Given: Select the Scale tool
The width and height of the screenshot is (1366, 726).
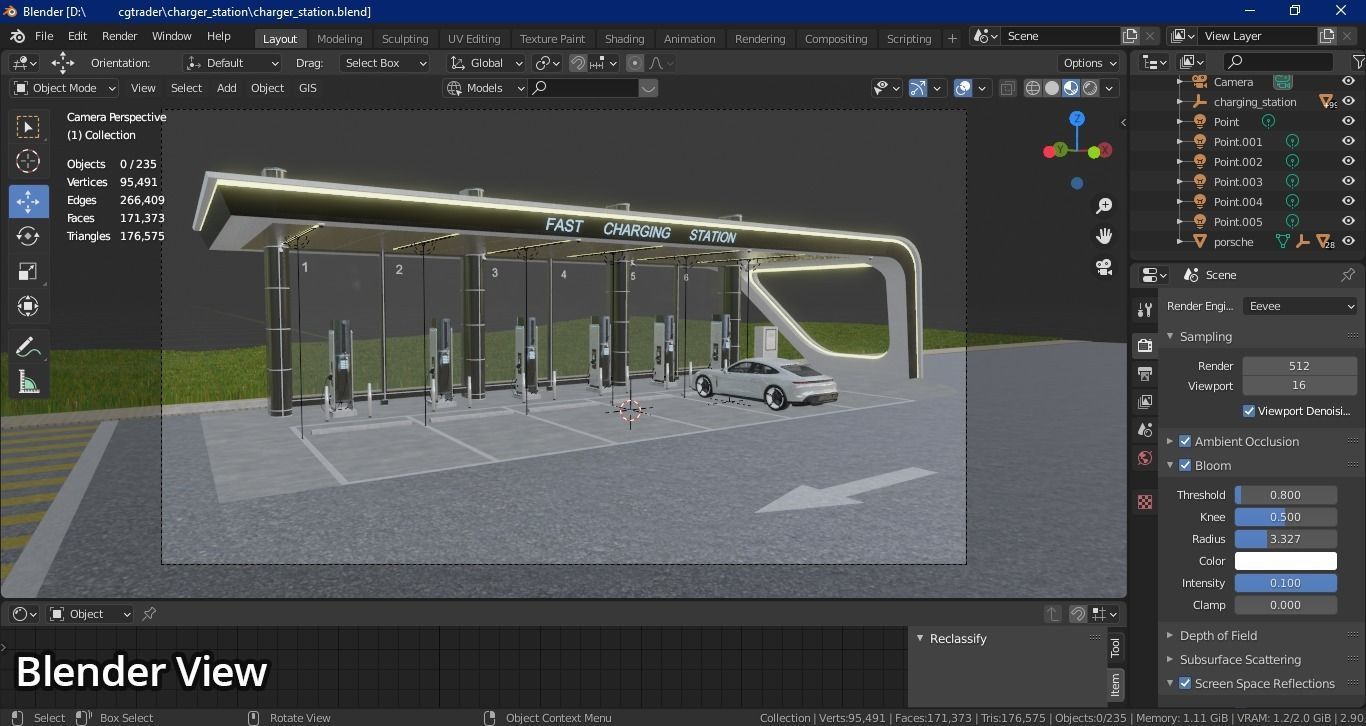Looking at the screenshot, I should (x=28, y=271).
